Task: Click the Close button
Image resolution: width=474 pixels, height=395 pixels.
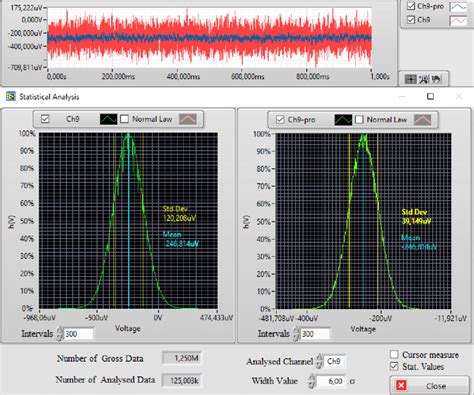Action: click(430, 386)
